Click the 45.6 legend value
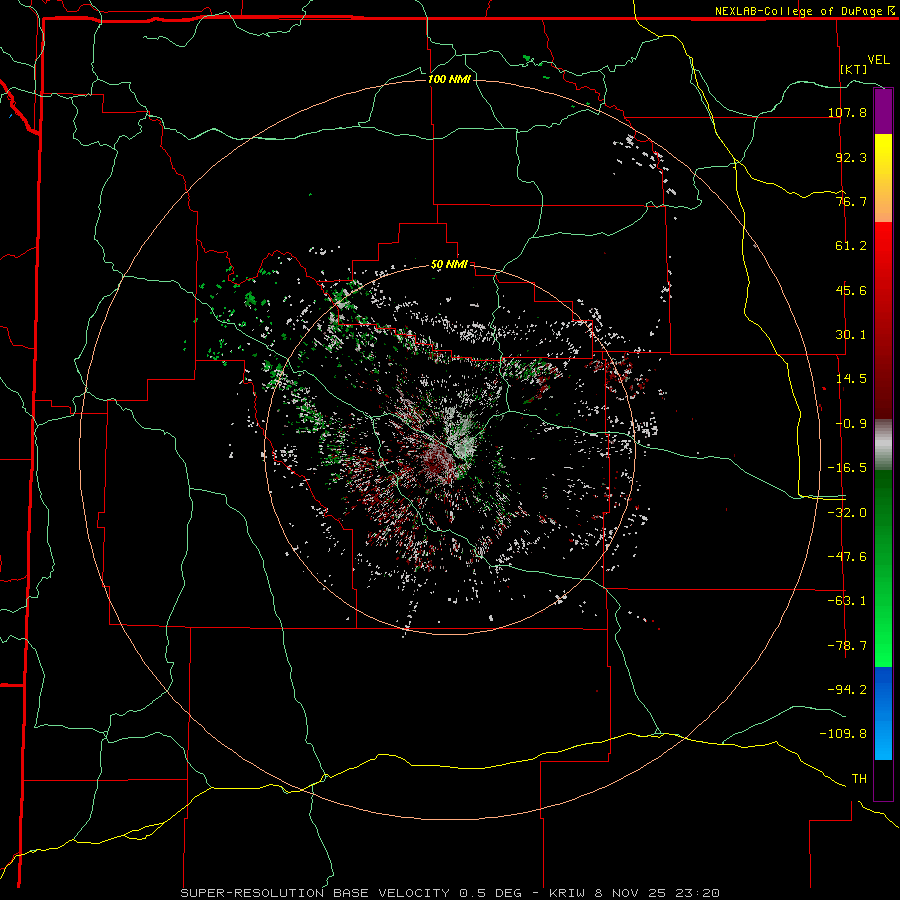 (851, 290)
